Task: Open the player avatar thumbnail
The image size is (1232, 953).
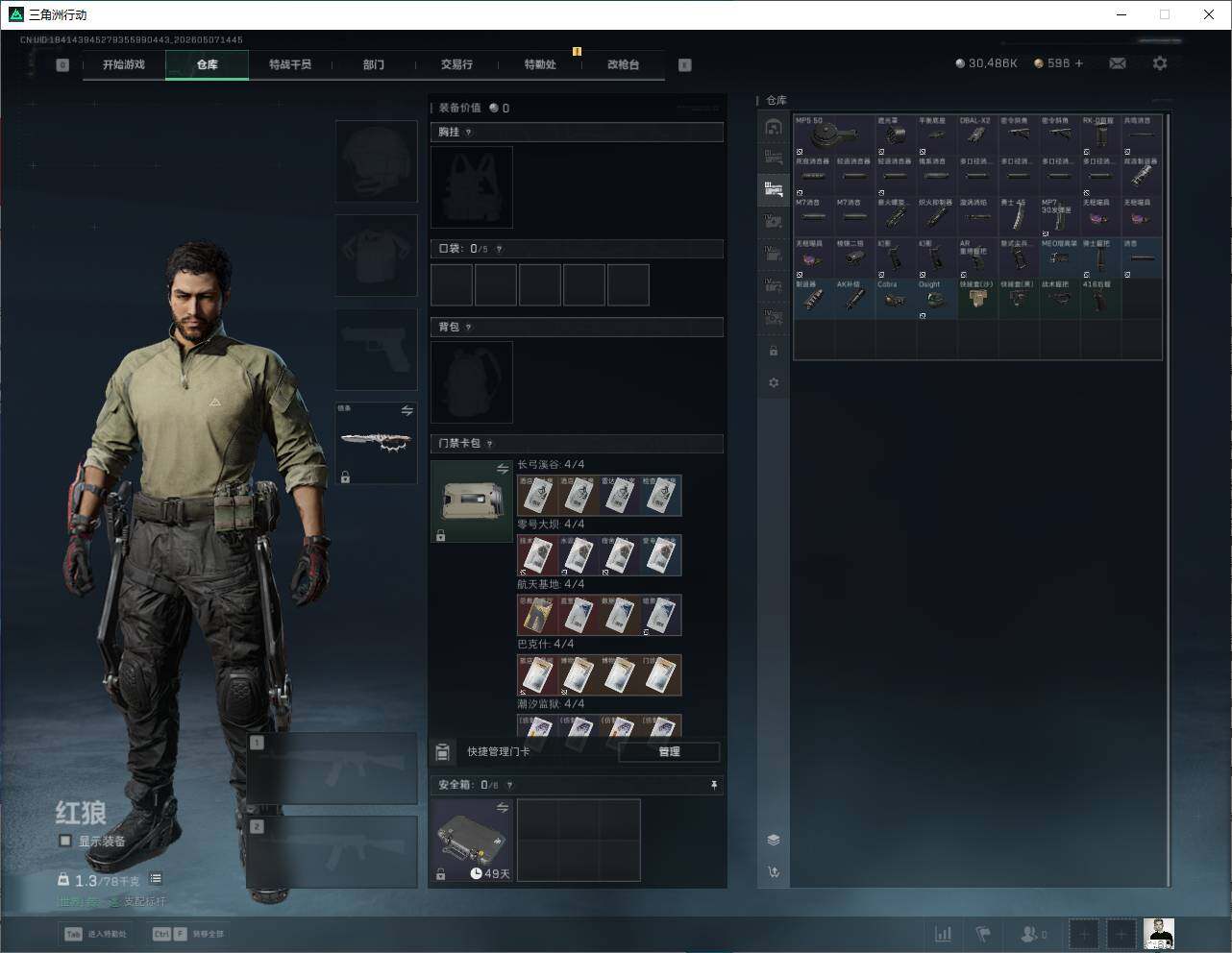Action: pyautogui.click(x=1159, y=934)
